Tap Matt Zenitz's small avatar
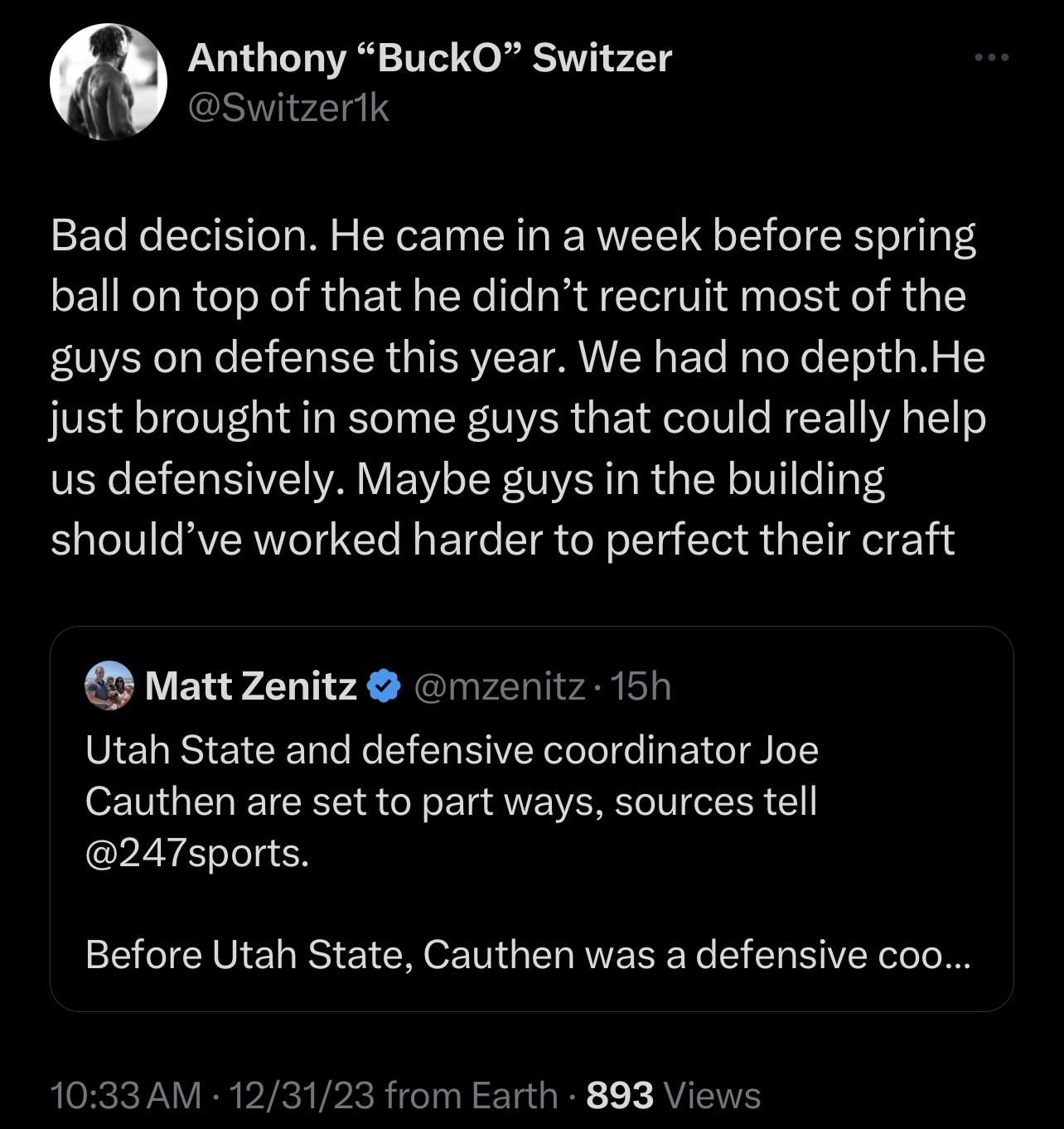The image size is (1064, 1129). (x=109, y=686)
